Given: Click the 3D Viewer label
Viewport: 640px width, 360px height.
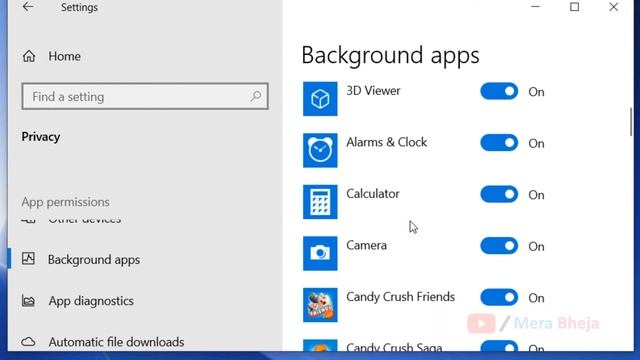Looking at the screenshot, I should tap(373, 91).
